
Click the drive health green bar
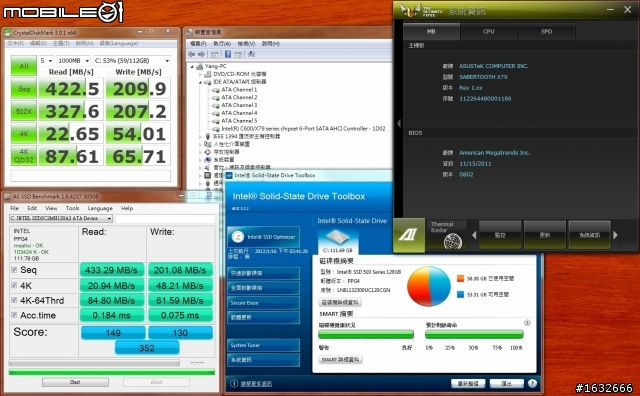pos(366,334)
